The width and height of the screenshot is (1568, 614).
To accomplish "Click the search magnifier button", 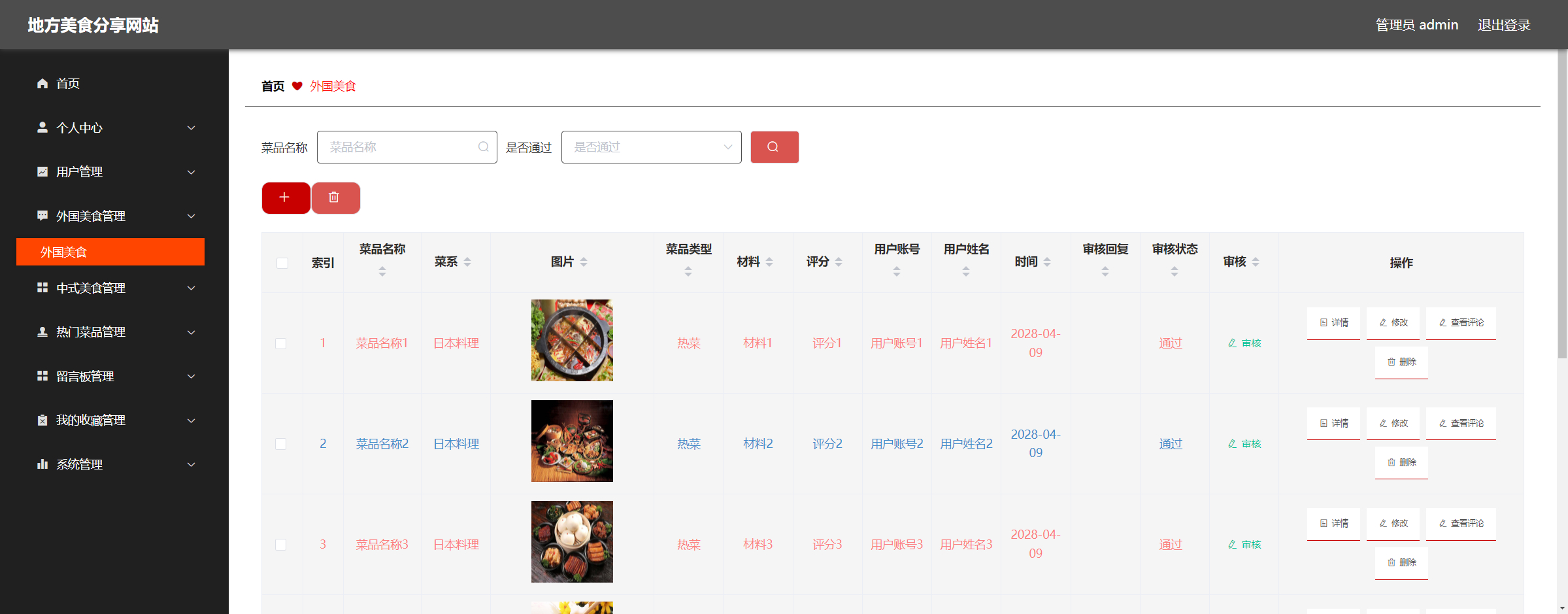I will pyautogui.click(x=775, y=147).
